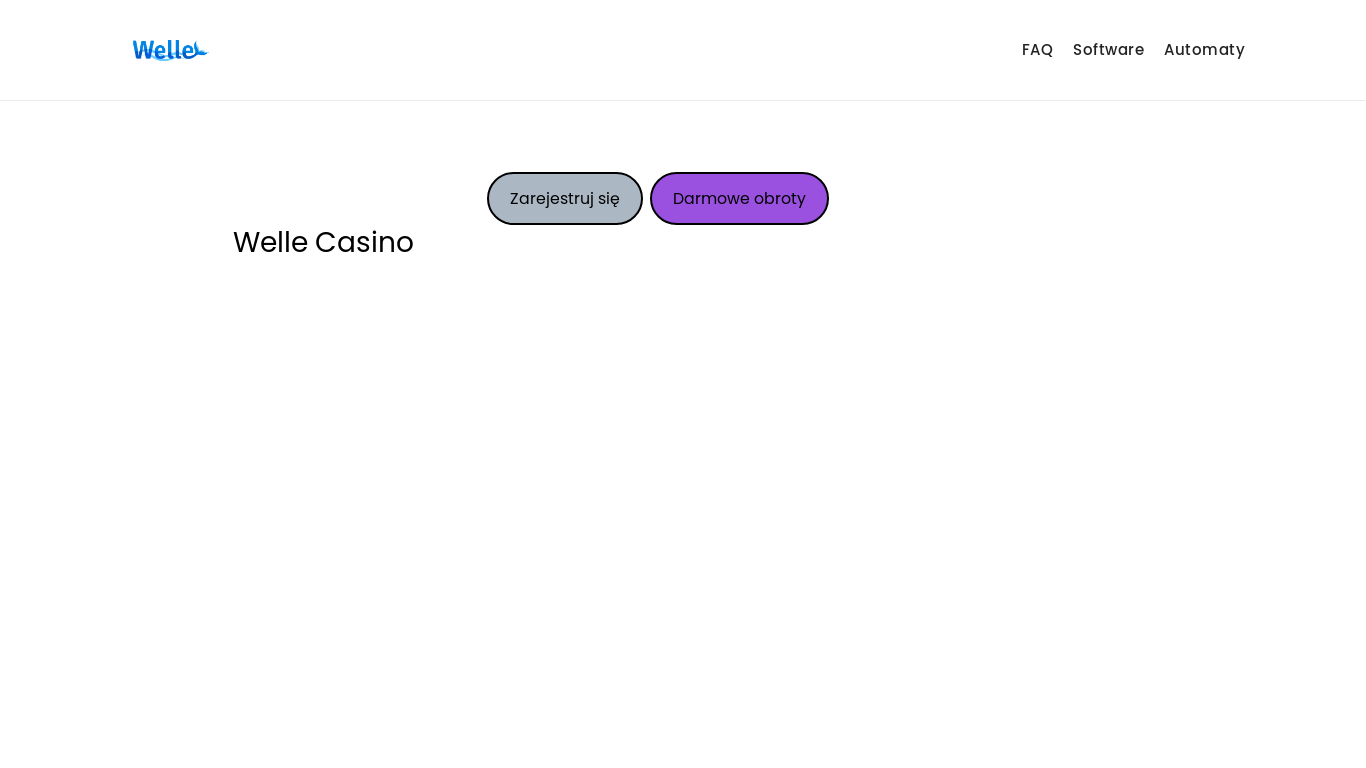The image size is (1366, 768).
Task: Select the Welle Casino heading text
Action: point(323,242)
